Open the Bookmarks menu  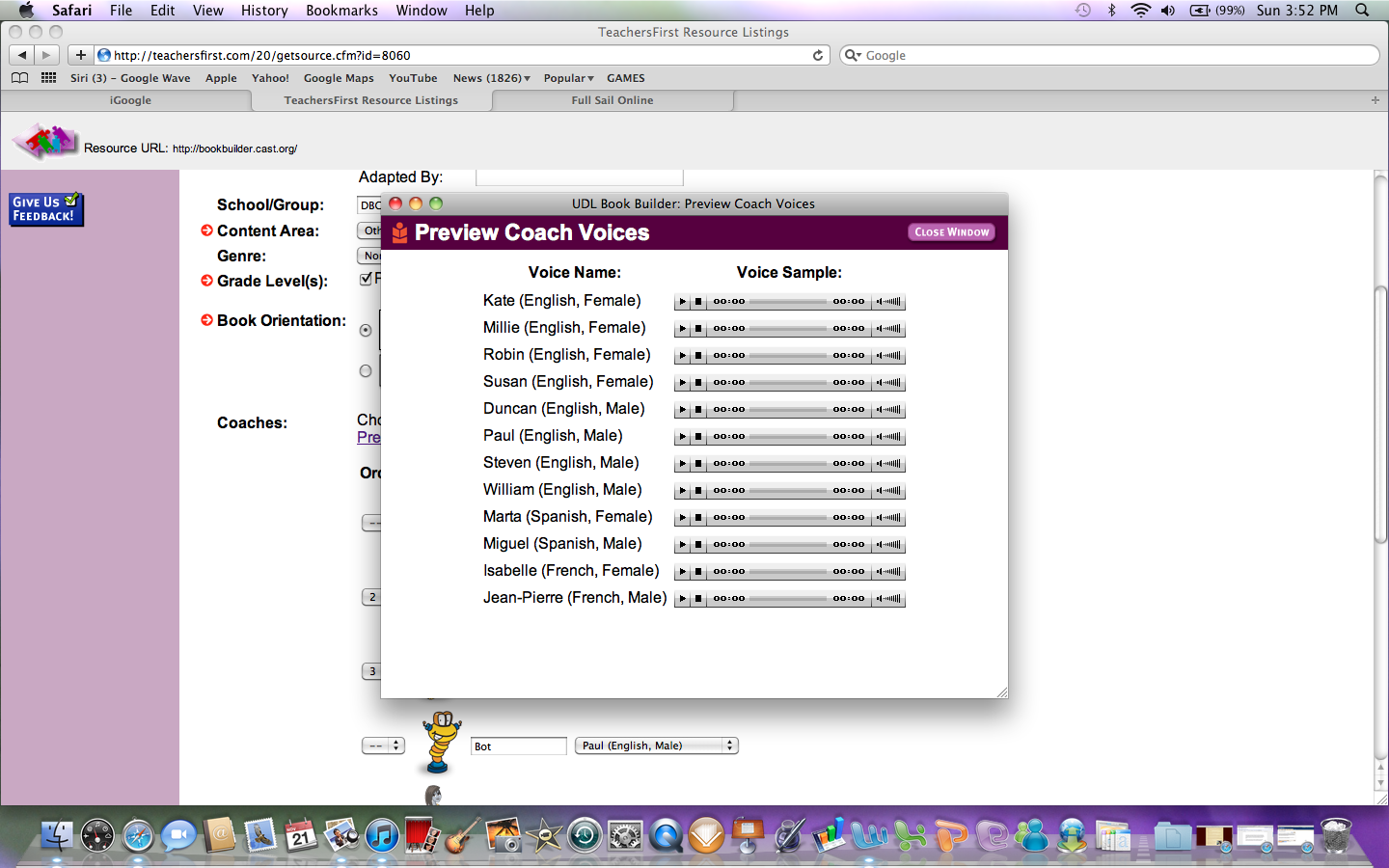click(x=341, y=11)
